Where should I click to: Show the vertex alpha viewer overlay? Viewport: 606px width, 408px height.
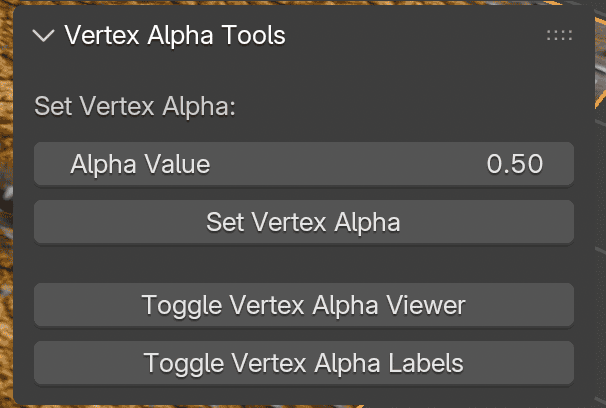click(x=304, y=304)
